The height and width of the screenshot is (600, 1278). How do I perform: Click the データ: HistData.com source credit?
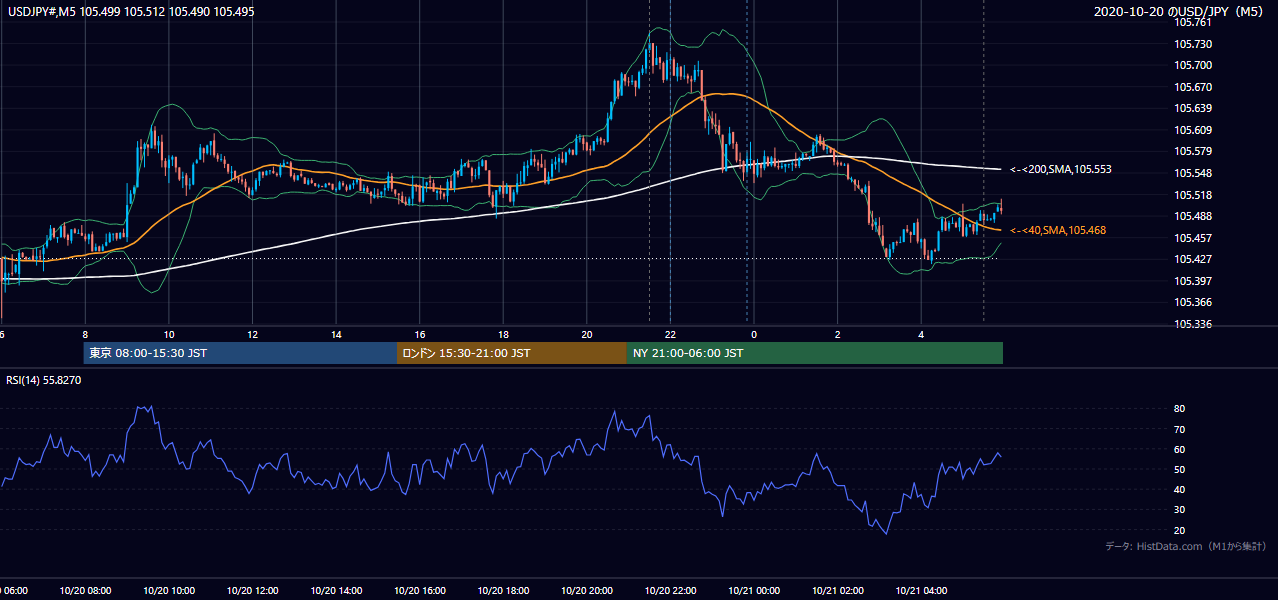pos(1185,547)
